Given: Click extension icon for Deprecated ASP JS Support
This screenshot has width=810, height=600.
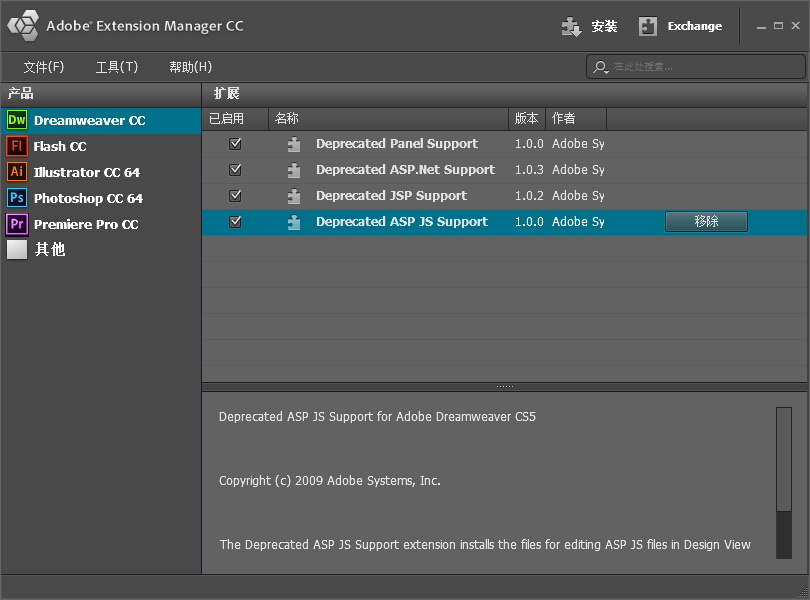Looking at the screenshot, I should pyautogui.click(x=294, y=222).
